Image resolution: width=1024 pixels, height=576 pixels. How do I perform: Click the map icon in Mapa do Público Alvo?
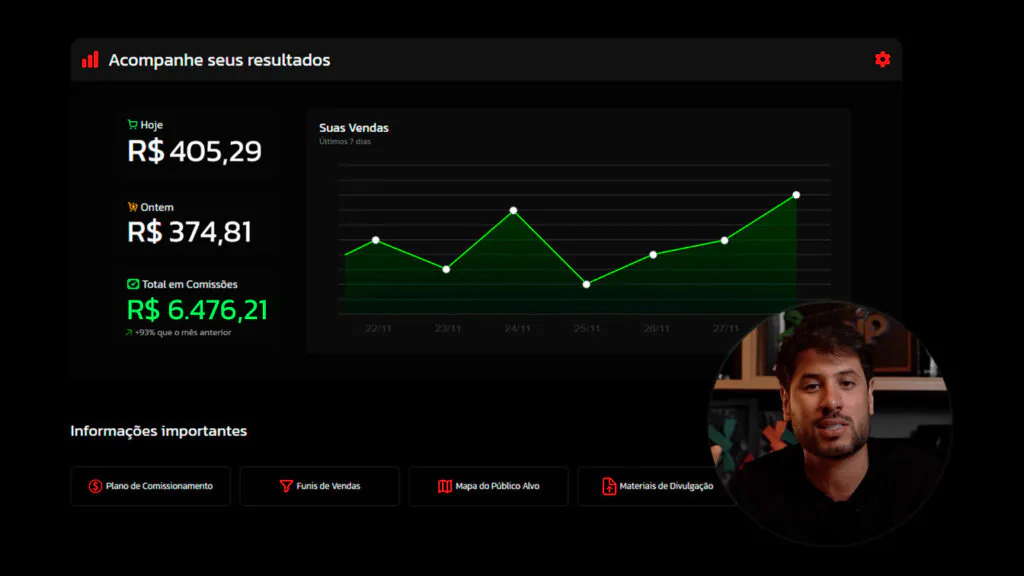tap(445, 486)
